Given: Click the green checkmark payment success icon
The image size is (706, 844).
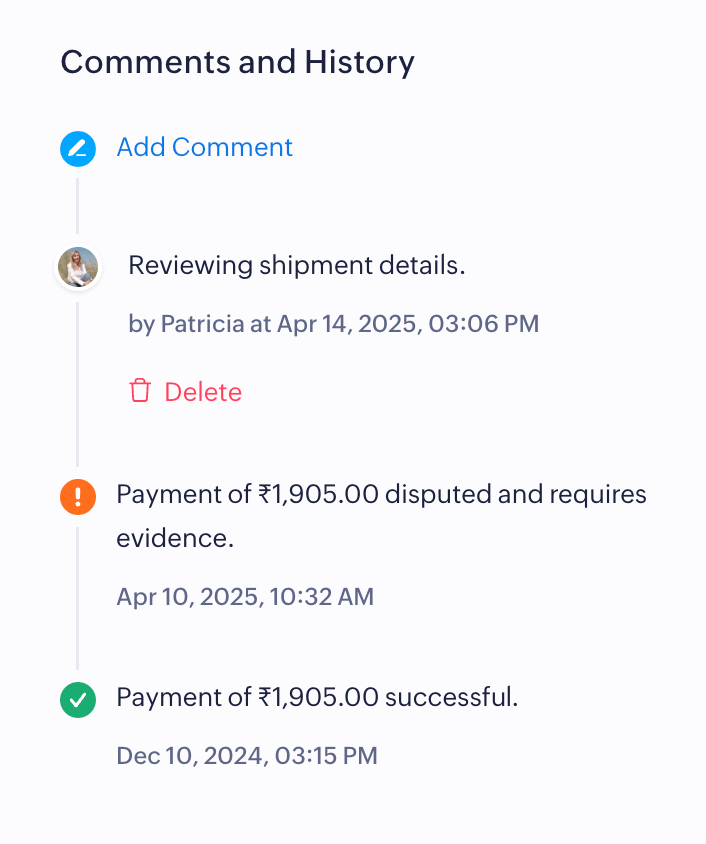Looking at the screenshot, I should point(78,699).
